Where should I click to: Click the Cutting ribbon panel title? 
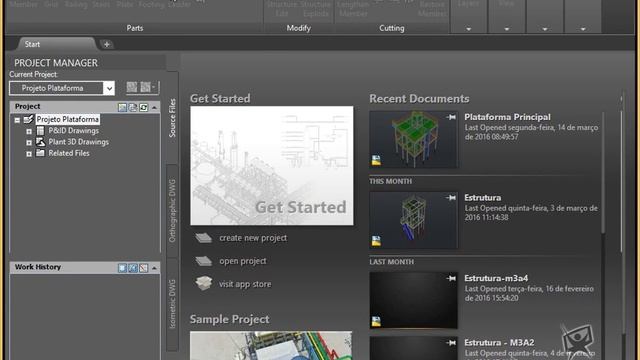pos(392,28)
